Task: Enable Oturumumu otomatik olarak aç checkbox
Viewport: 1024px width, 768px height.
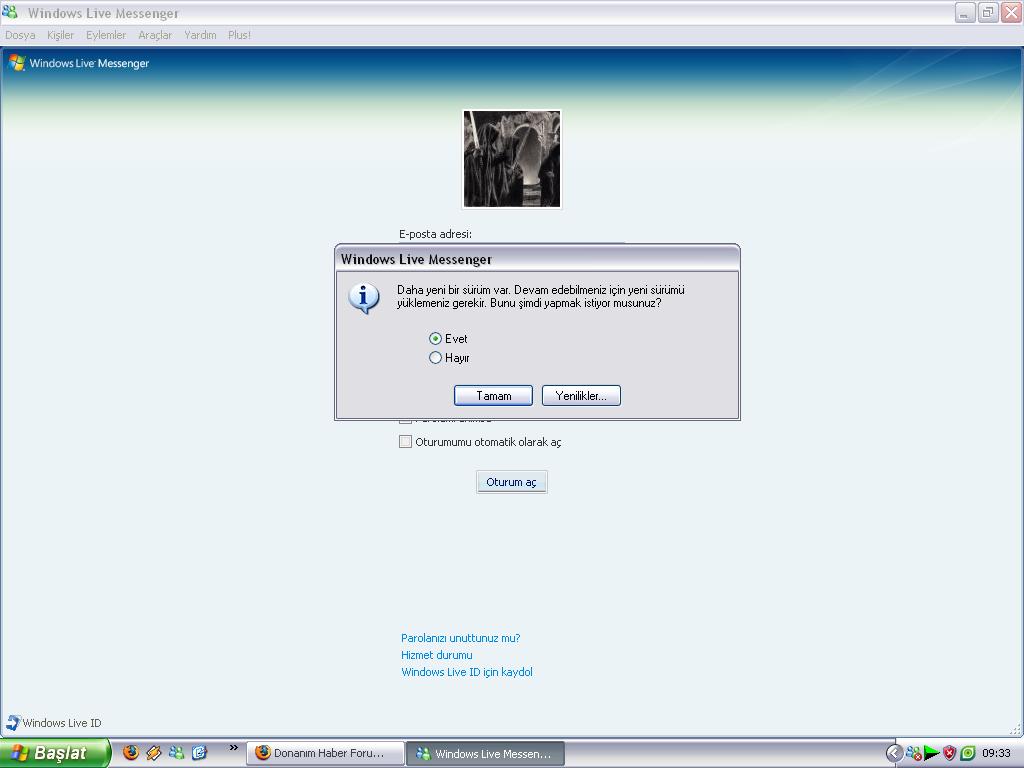Action: point(406,442)
